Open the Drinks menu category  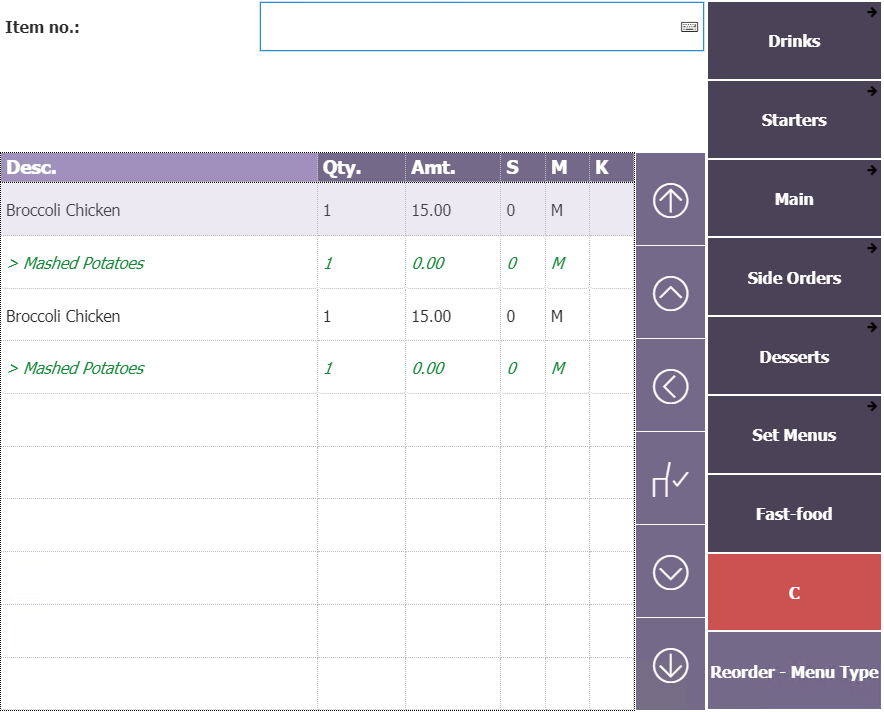794,41
